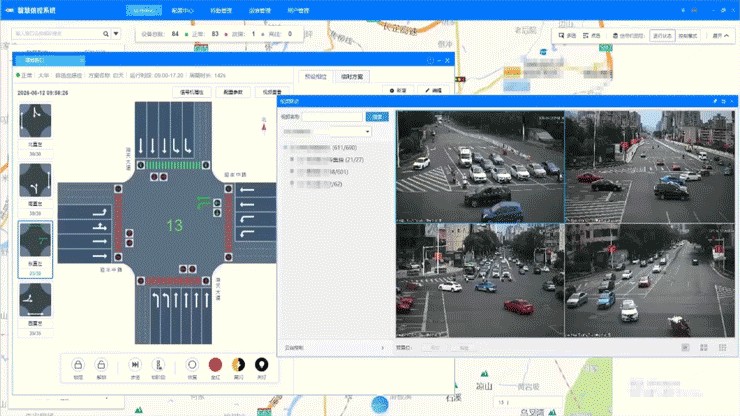Click the signal layer icon on map toolbar
This screenshot has height=416, width=740.
pos(615,36)
